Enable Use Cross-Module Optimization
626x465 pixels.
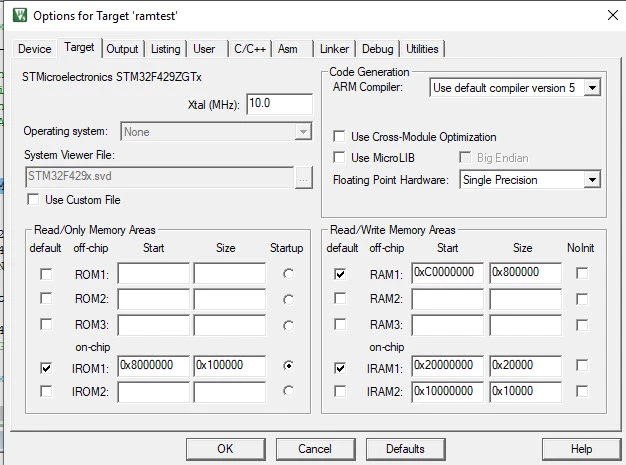[x=339, y=137]
